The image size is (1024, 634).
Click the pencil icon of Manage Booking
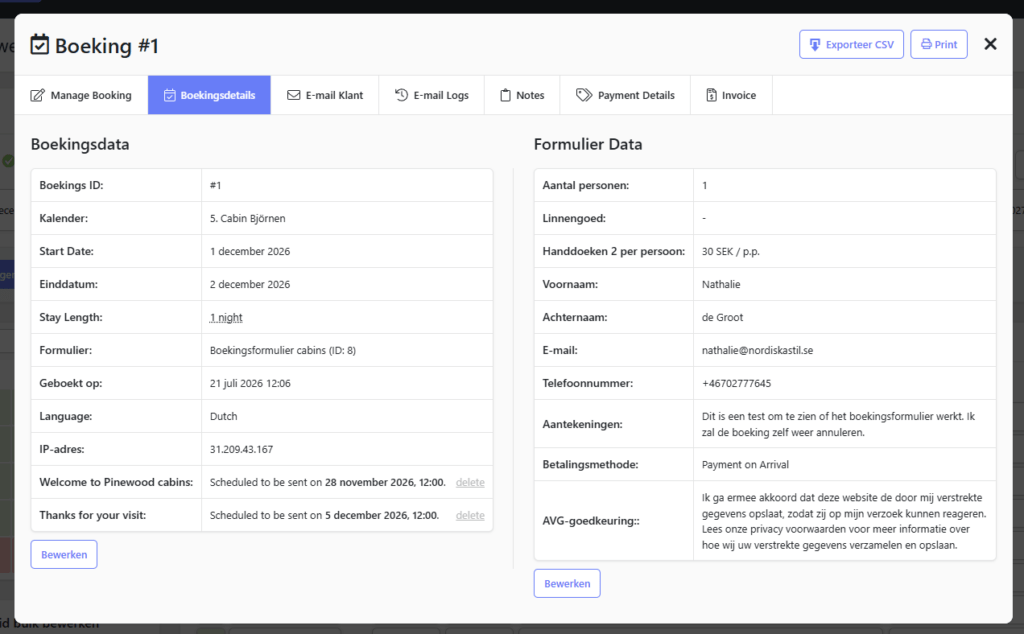(38, 95)
